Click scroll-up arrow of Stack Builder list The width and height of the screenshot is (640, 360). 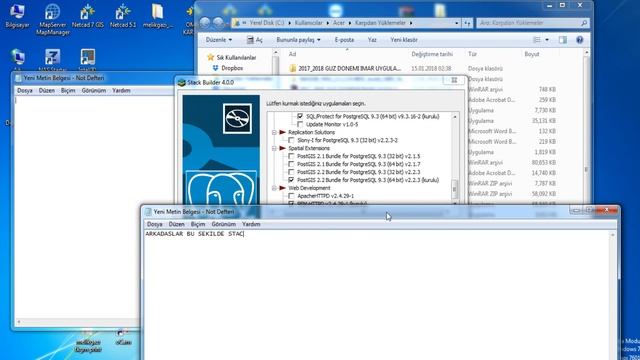tap(455, 117)
